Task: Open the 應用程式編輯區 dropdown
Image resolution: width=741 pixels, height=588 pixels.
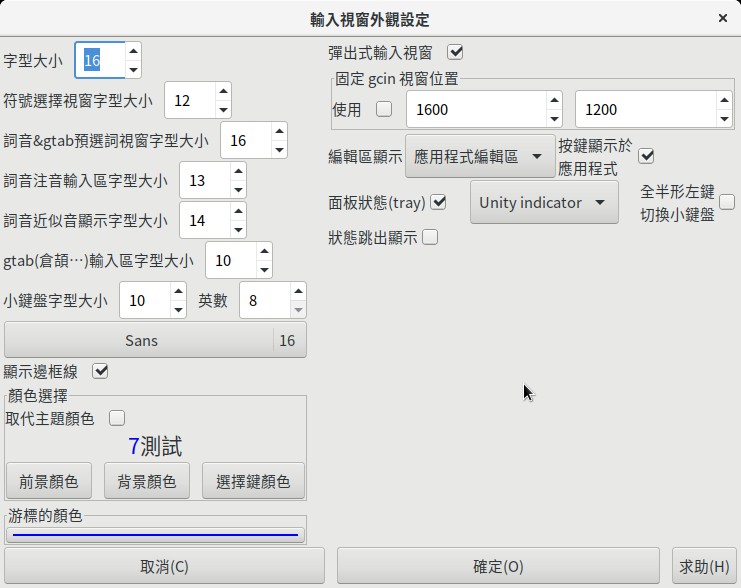Action: (480, 157)
